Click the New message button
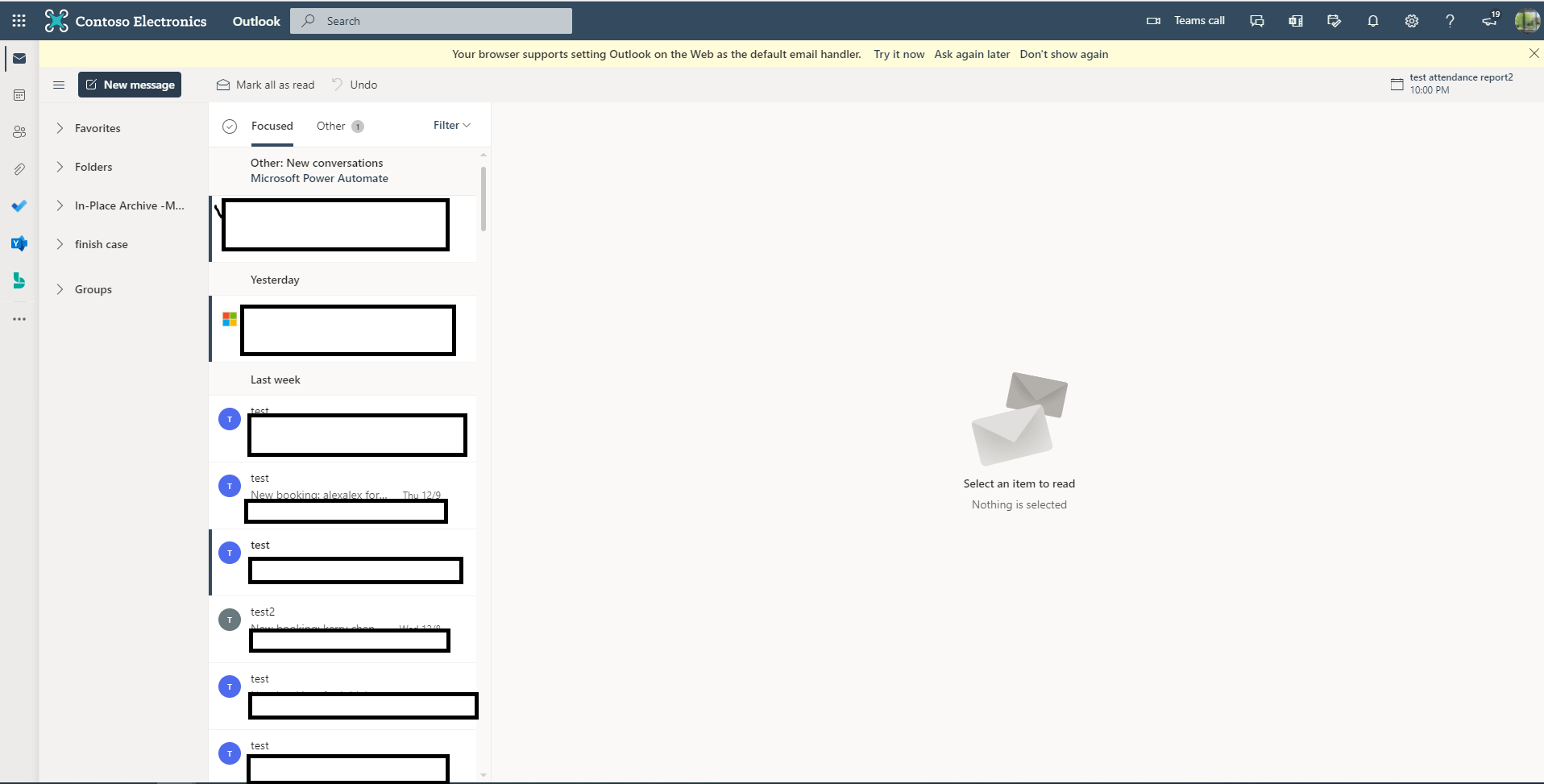This screenshot has width=1544, height=784. (x=130, y=85)
